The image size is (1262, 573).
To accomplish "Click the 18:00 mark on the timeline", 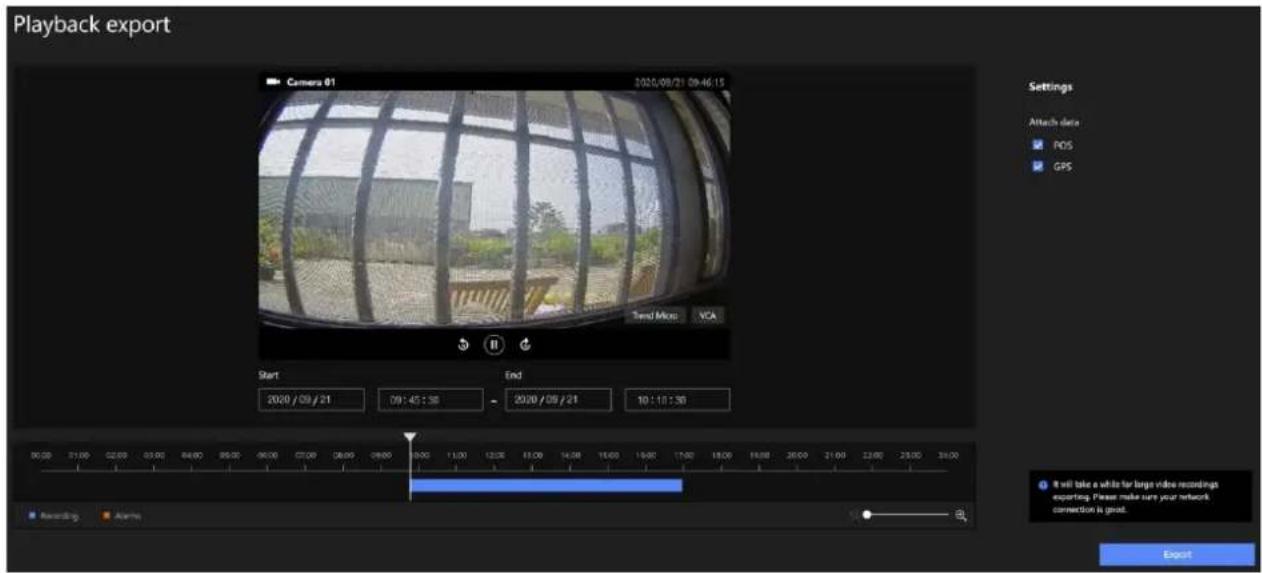I will [721, 454].
